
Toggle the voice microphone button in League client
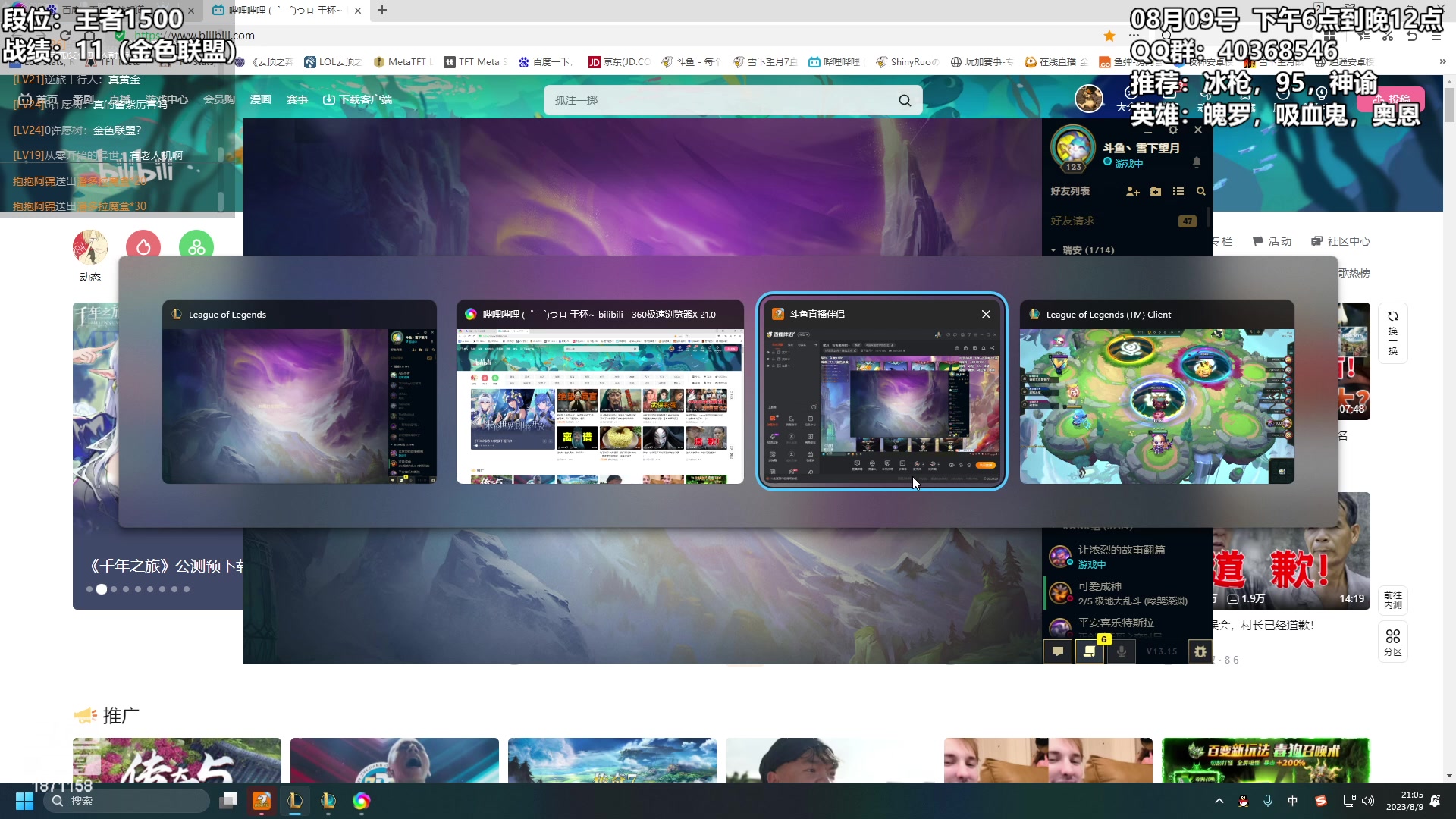click(x=1121, y=651)
